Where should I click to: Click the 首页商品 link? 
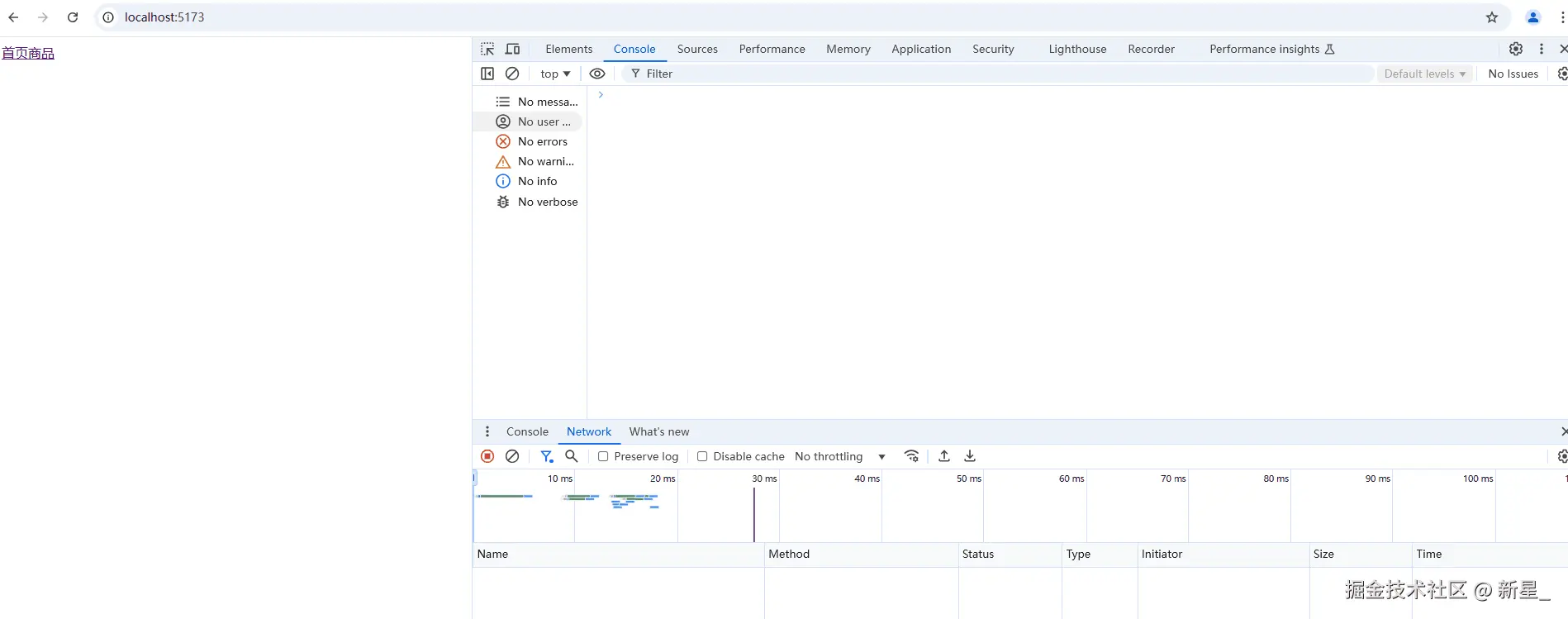(x=28, y=54)
